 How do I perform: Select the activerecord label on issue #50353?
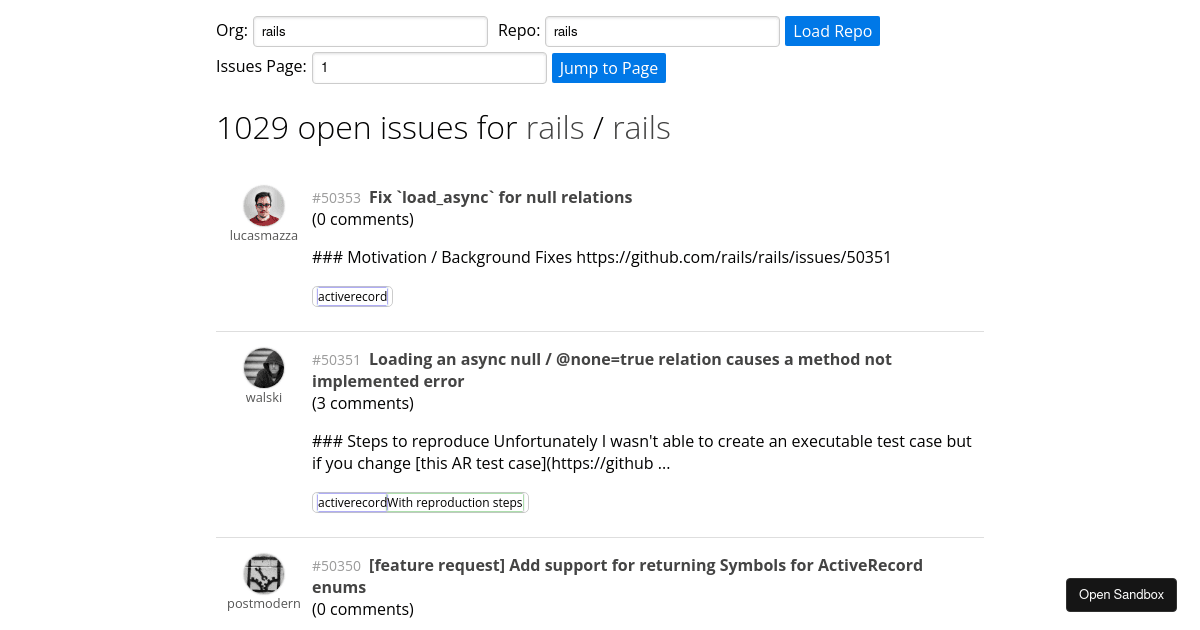[351, 296]
